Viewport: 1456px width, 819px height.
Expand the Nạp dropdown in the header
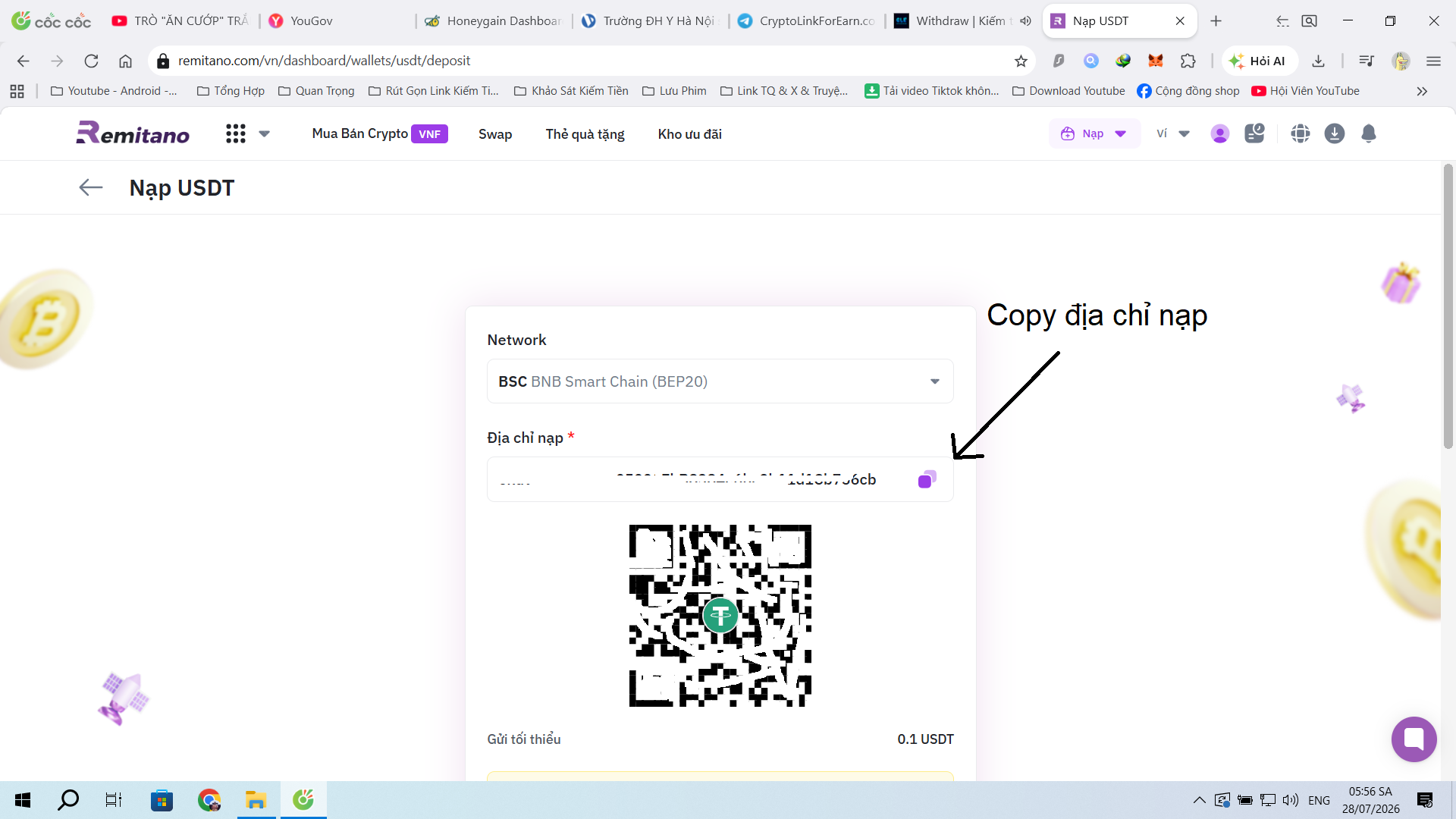1094,134
